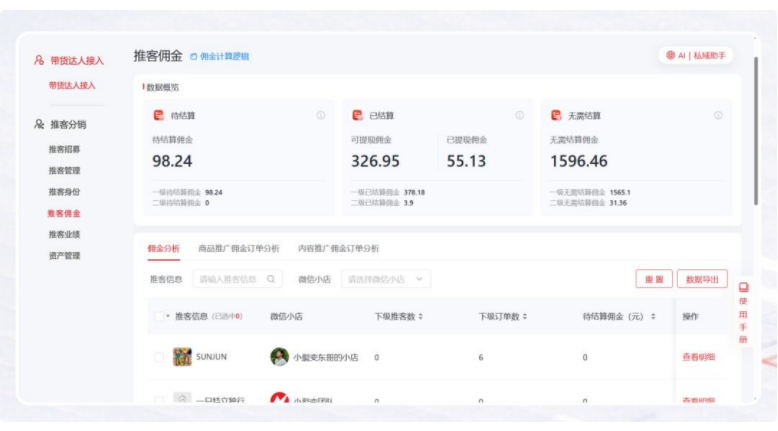Click the search magnifier in 推客信息 field
Image resolution: width=778 pixels, height=431 pixels.
(x=271, y=279)
